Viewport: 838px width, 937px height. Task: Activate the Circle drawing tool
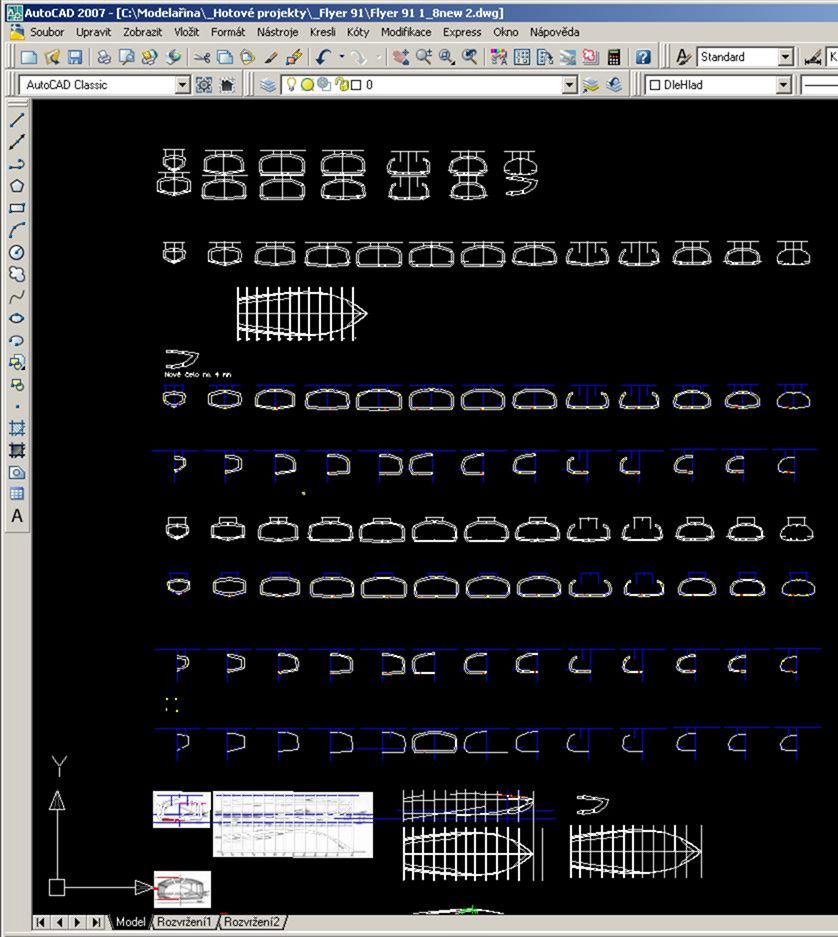[x=17, y=252]
